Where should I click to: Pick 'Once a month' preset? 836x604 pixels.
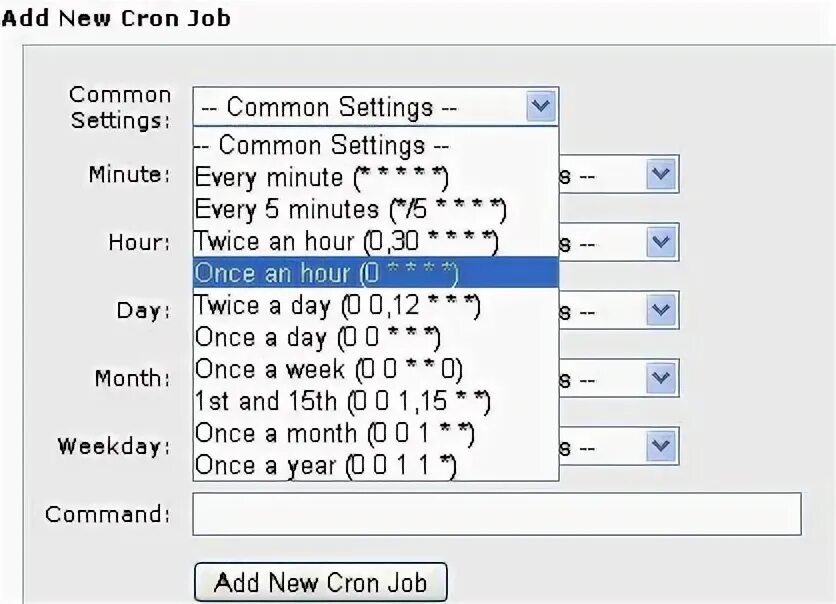334,433
